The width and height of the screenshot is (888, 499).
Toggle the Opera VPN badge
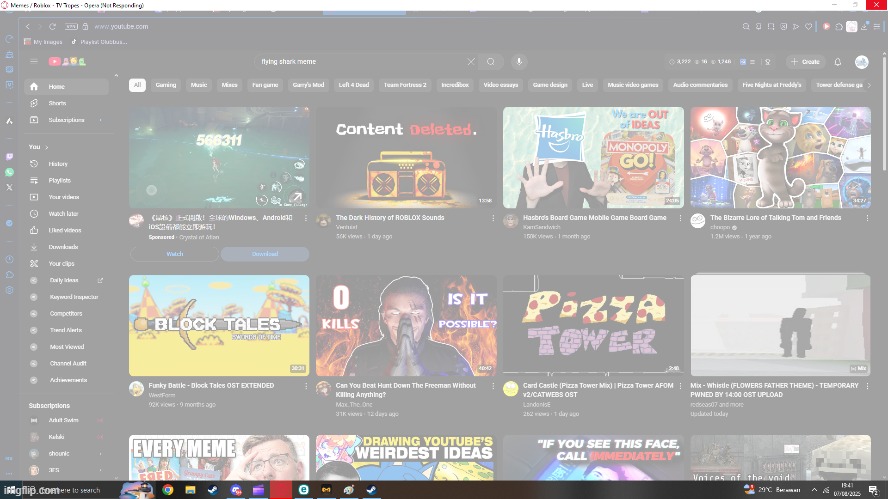pyautogui.click(x=71, y=27)
